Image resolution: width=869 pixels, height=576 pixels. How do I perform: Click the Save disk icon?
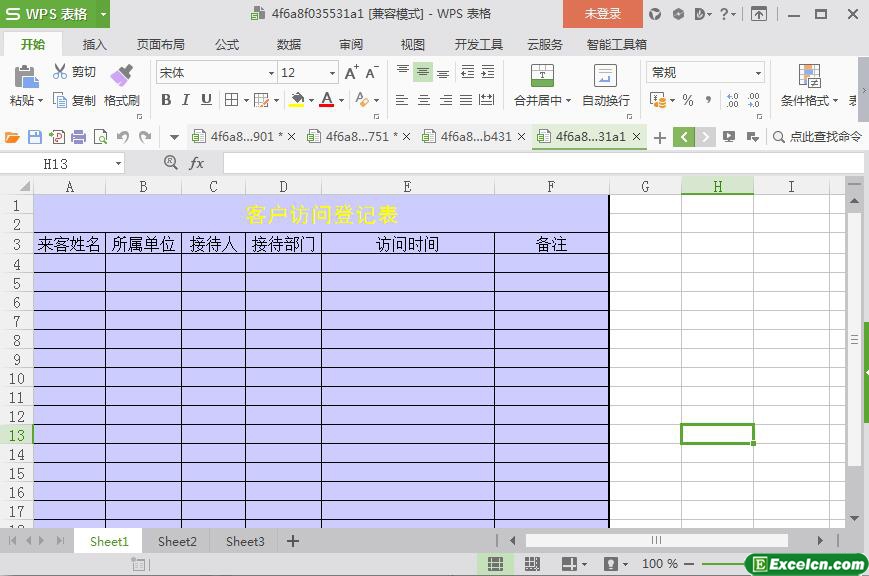coord(34,137)
